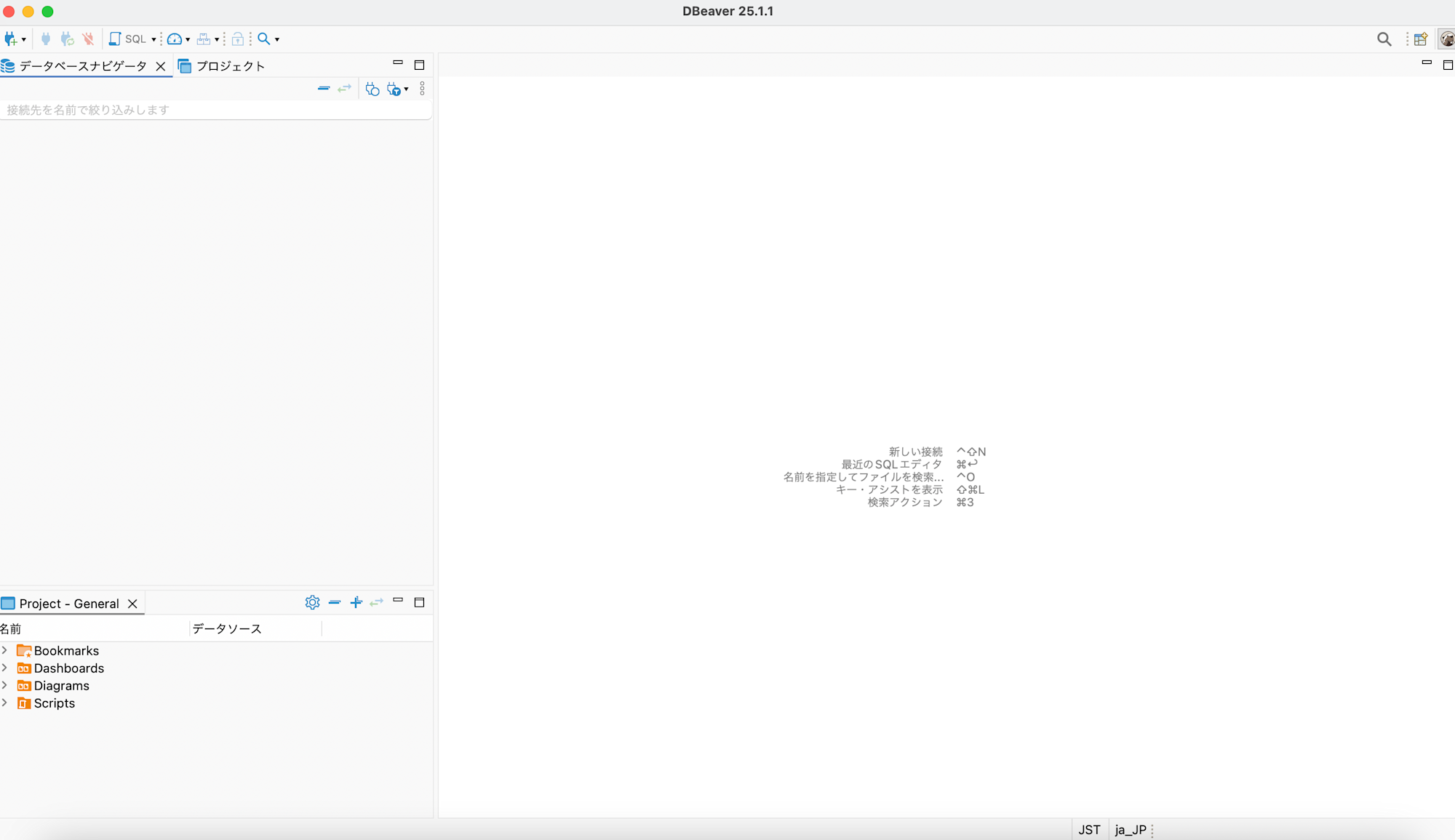Close the Project - General tab

pos(132,604)
